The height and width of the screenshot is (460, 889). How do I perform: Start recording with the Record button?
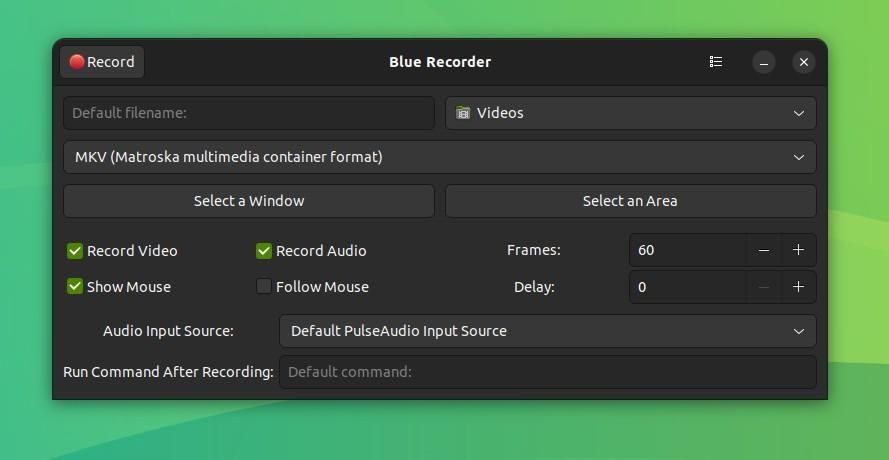click(x=102, y=62)
